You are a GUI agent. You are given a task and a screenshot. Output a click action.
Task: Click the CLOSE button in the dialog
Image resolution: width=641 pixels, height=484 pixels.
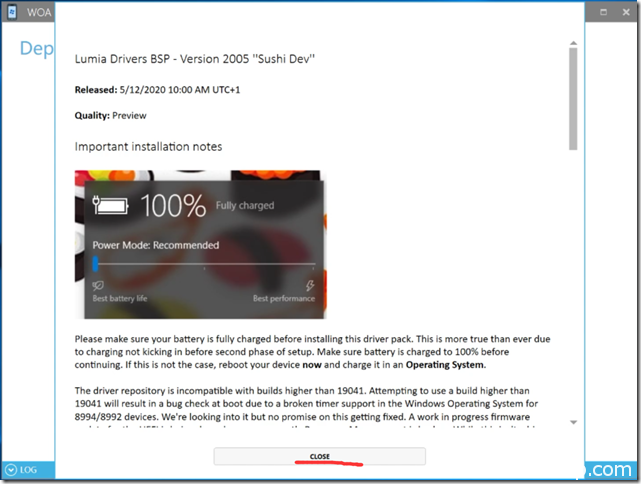pos(319,456)
